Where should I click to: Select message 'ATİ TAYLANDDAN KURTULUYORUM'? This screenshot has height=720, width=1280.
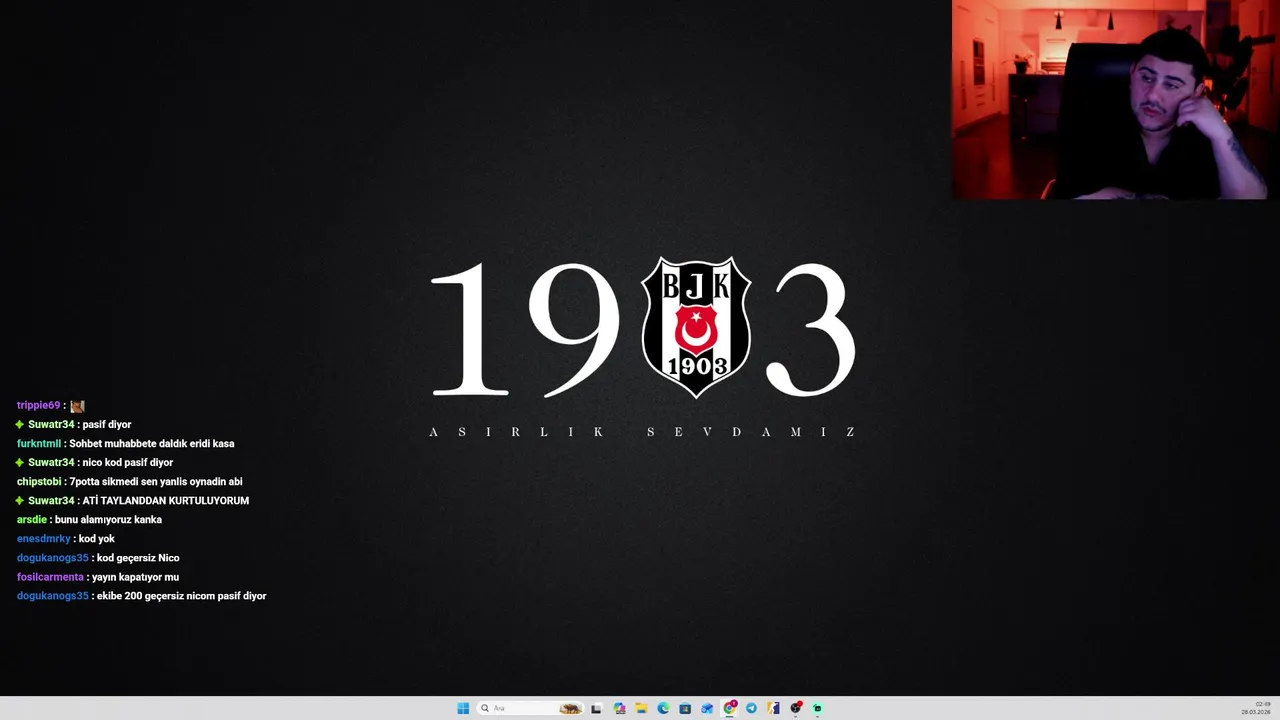tap(166, 500)
